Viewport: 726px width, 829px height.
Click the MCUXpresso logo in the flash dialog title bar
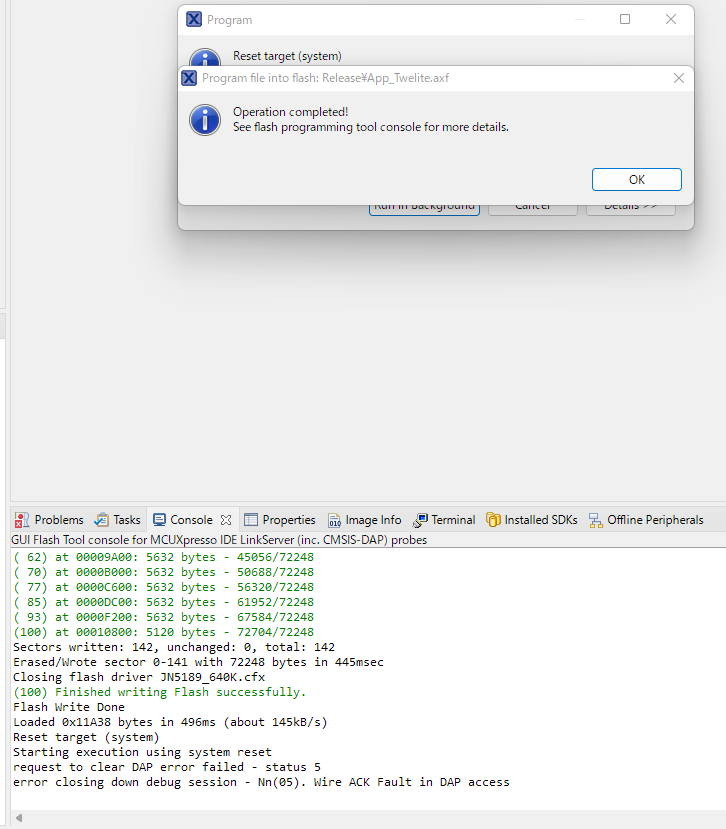tap(189, 78)
